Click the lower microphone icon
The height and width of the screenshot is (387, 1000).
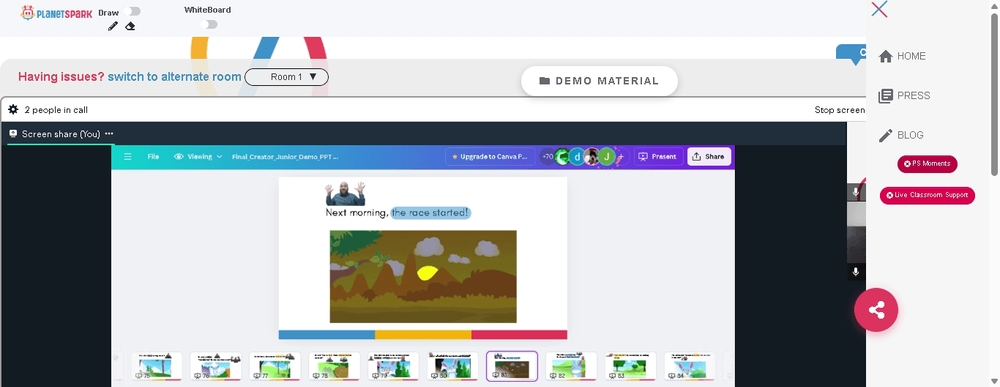(855, 272)
